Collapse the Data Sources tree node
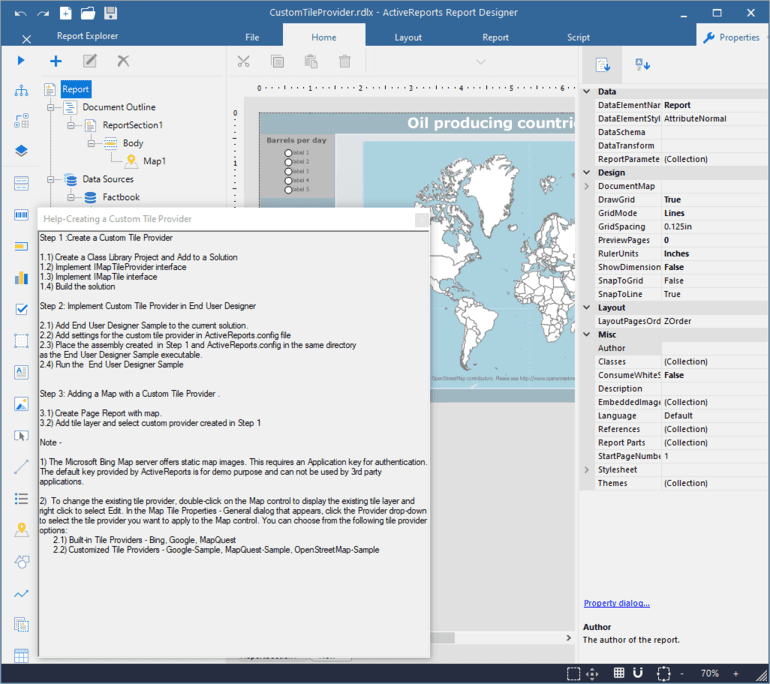770x684 pixels. click(51, 179)
